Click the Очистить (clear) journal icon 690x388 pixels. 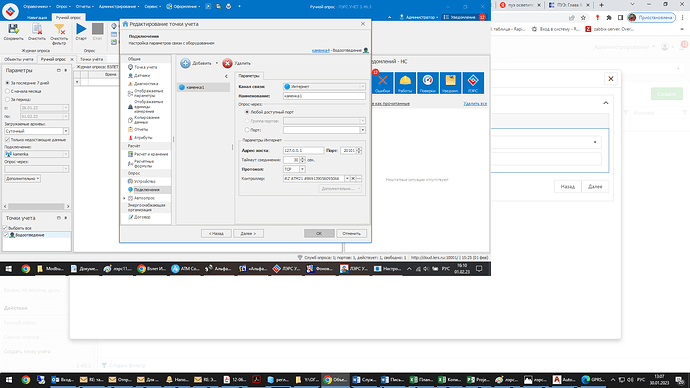(37, 29)
